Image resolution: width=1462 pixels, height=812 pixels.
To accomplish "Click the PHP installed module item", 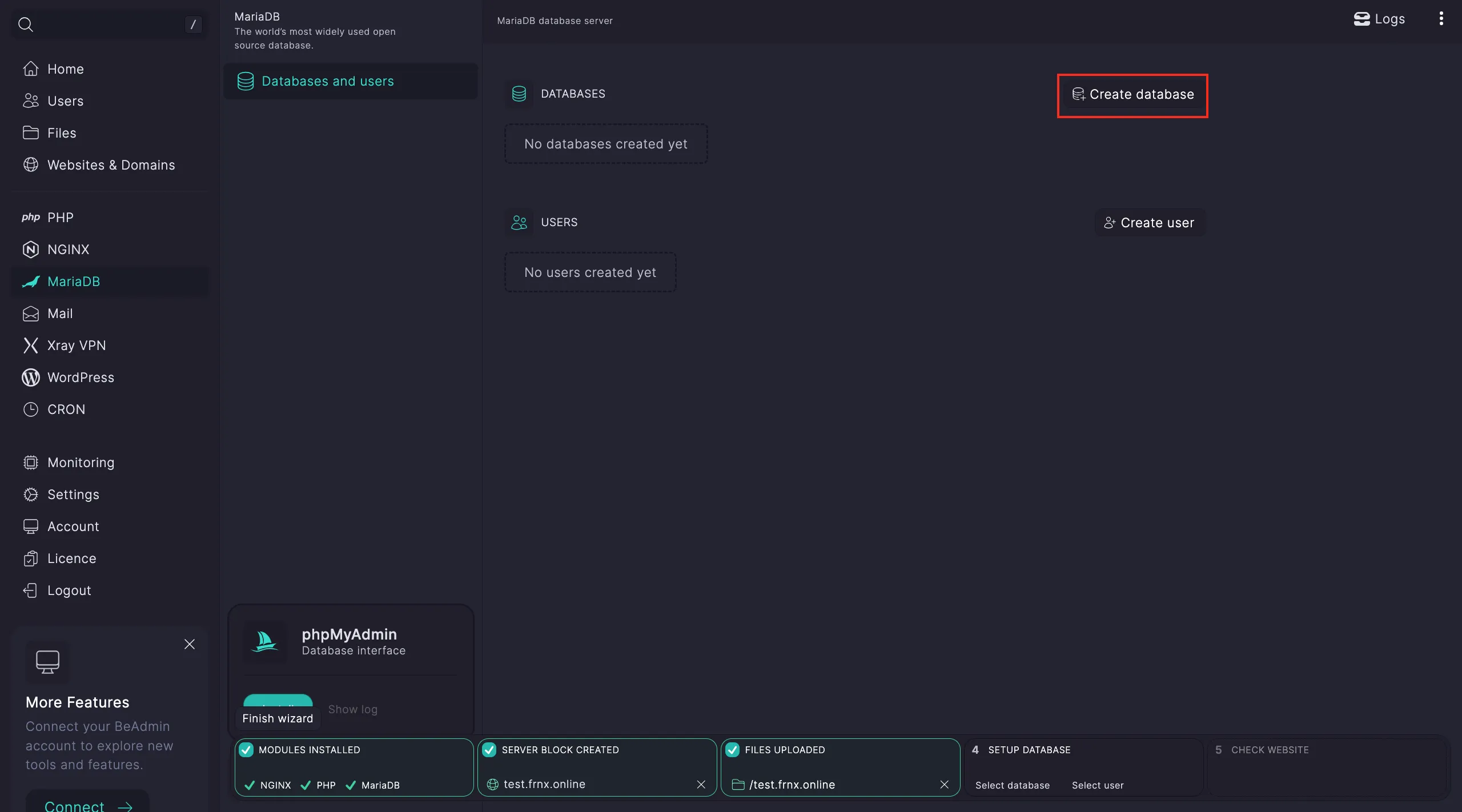I will [x=318, y=785].
